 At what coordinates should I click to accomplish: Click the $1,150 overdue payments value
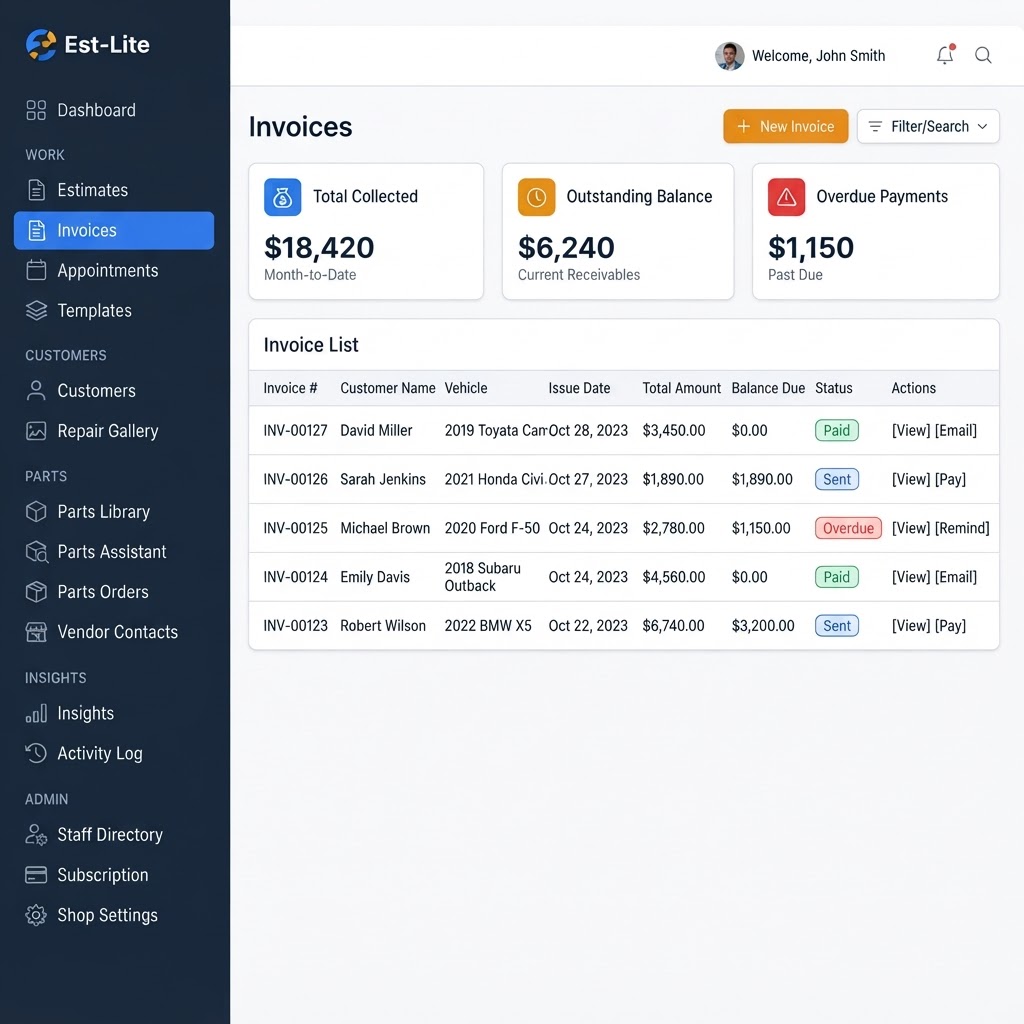pos(810,248)
